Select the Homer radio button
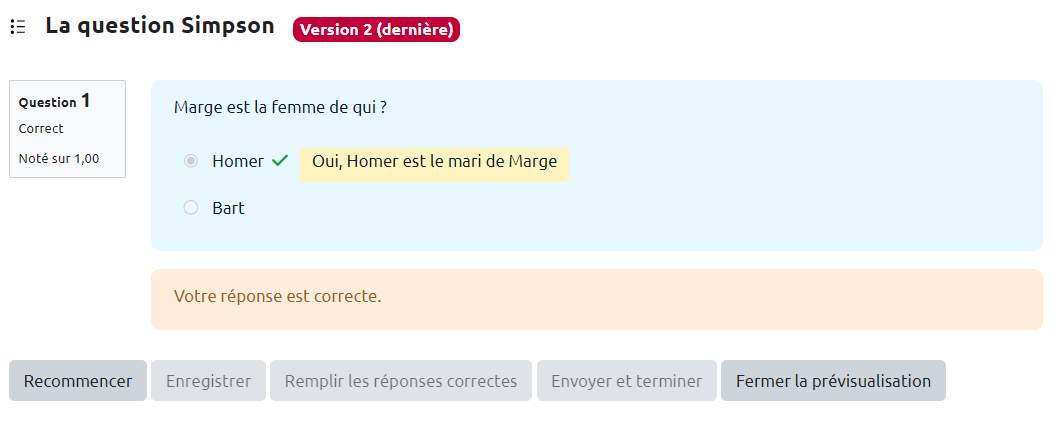This screenshot has height=425, width=1054. pos(191,161)
